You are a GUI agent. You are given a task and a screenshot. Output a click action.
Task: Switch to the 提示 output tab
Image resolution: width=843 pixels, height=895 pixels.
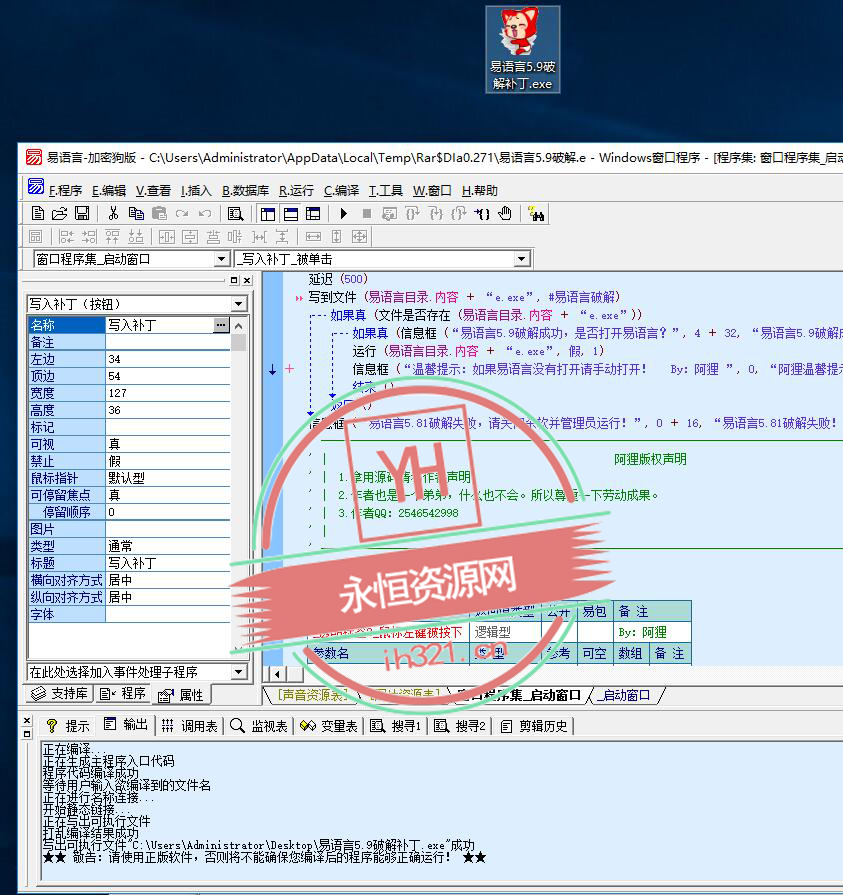68,725
